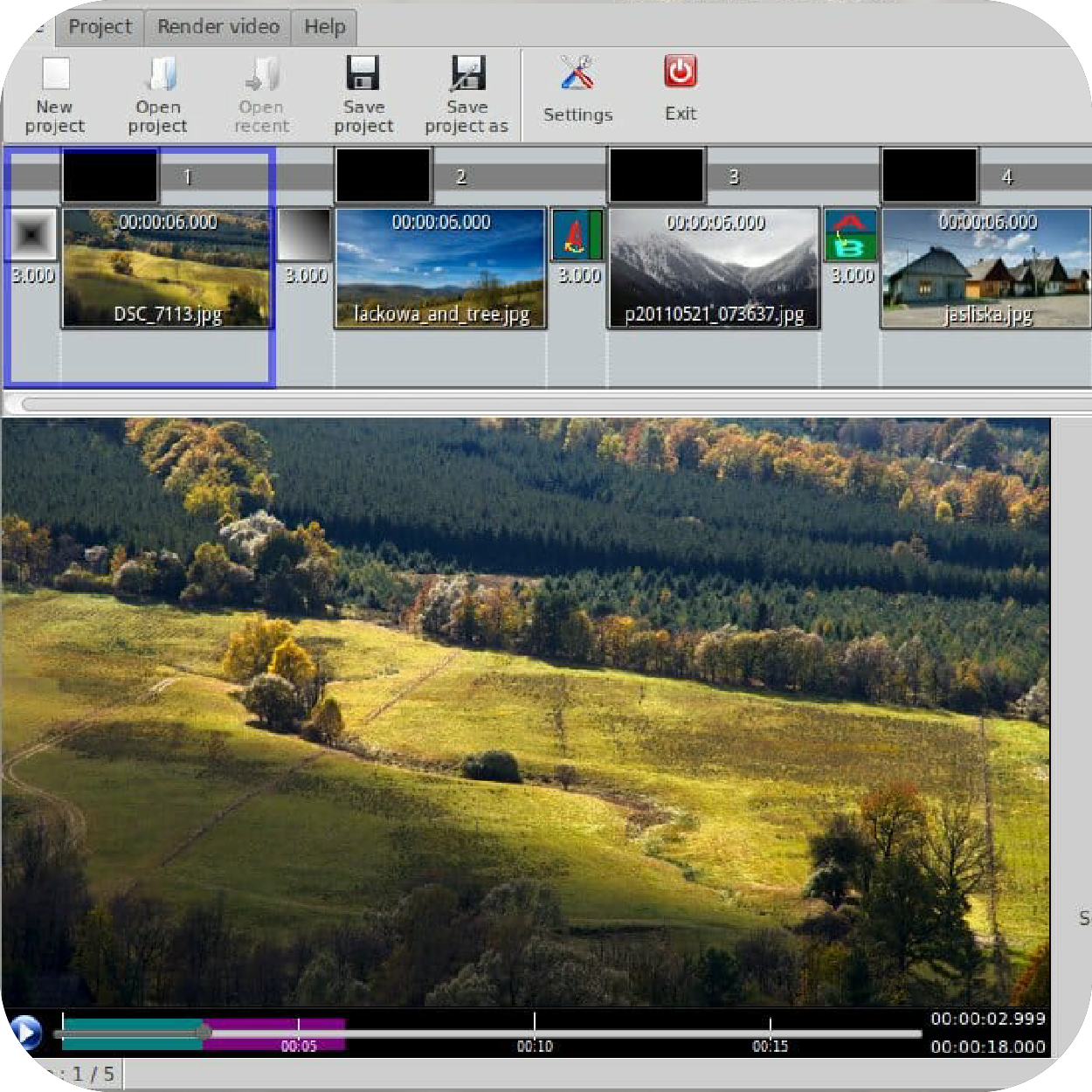Click the Save project as icon
This screenshot has height=1092, width=1092.
[467, 74]
